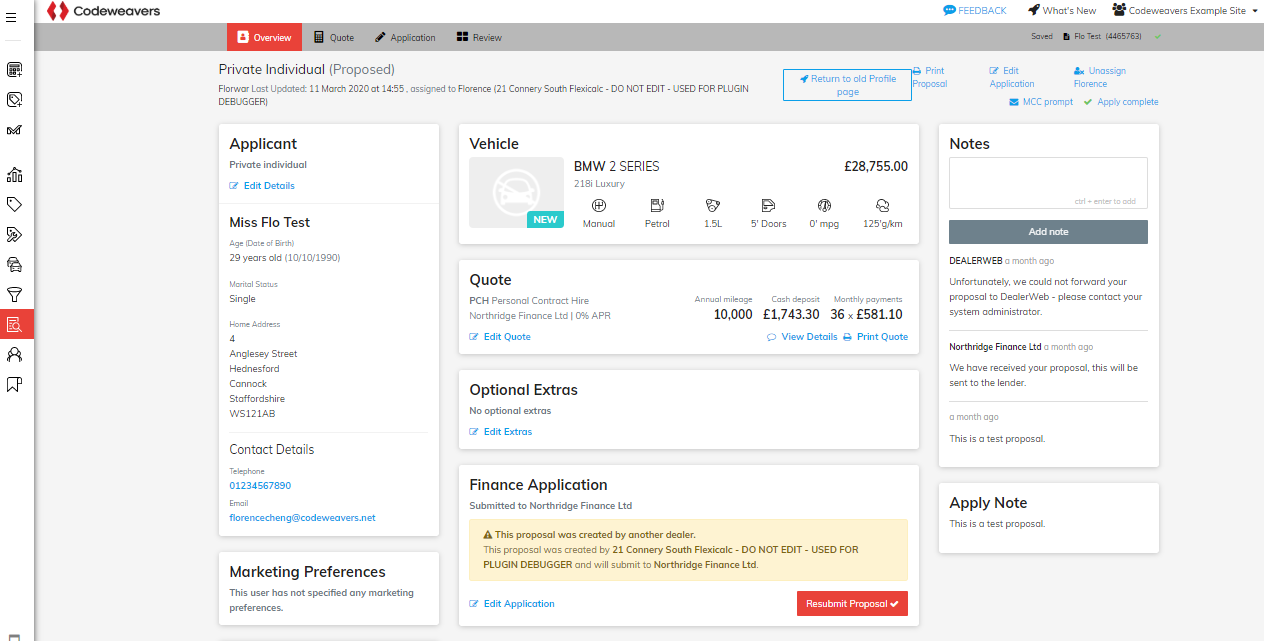The height and width of the screenshot is (641, 1264).
Task: Click the highlighted proposal search sidebar icon
Action: pyautogui.click(x=16, y=324)
